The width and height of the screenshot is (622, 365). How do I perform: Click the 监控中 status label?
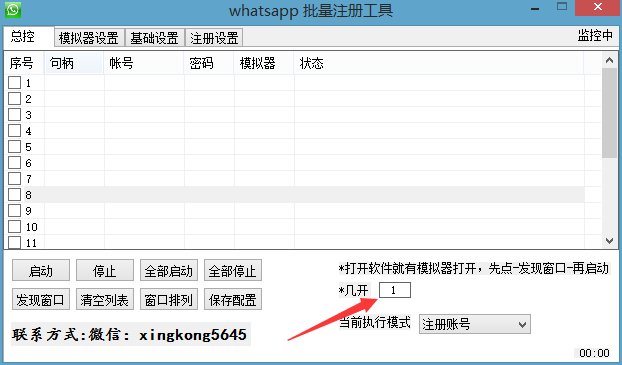pos(595,36)
